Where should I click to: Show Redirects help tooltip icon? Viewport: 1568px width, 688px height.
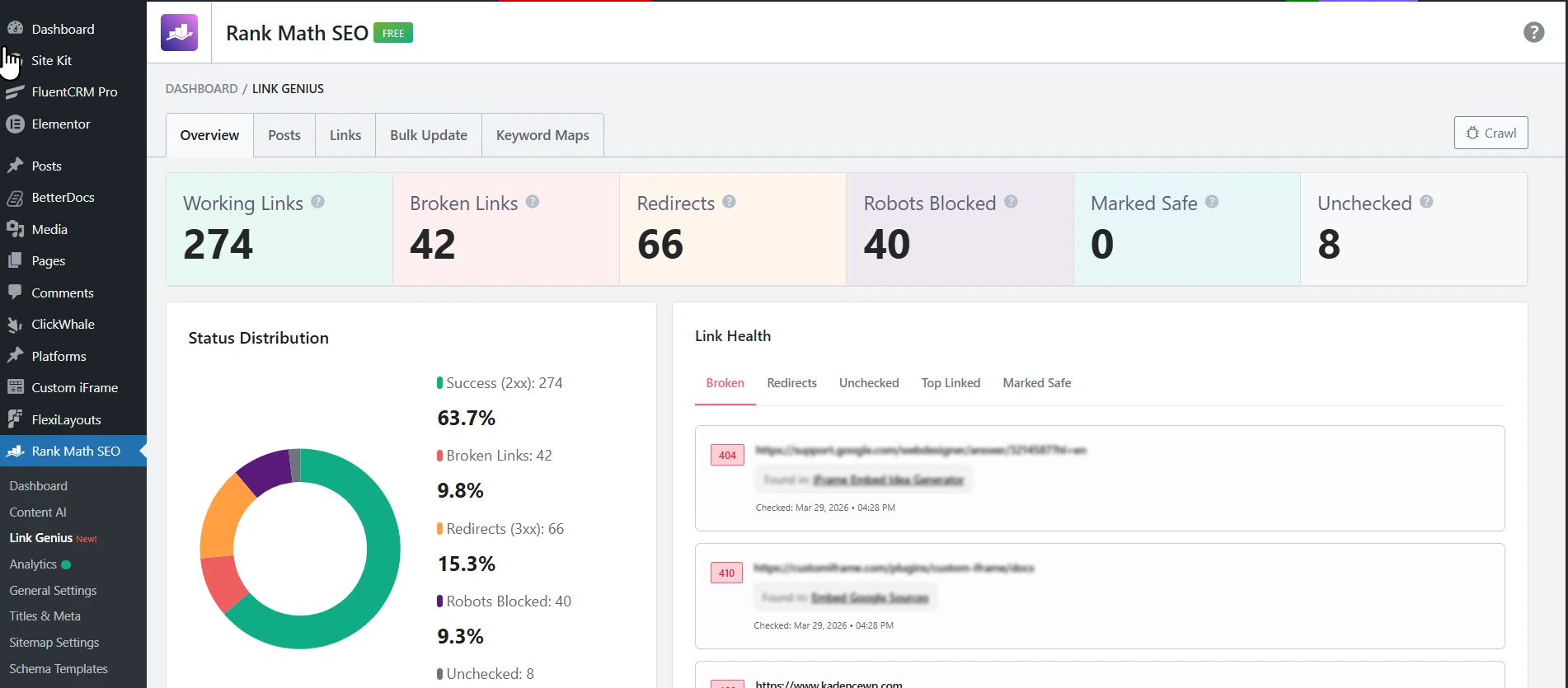coord(729,202)
